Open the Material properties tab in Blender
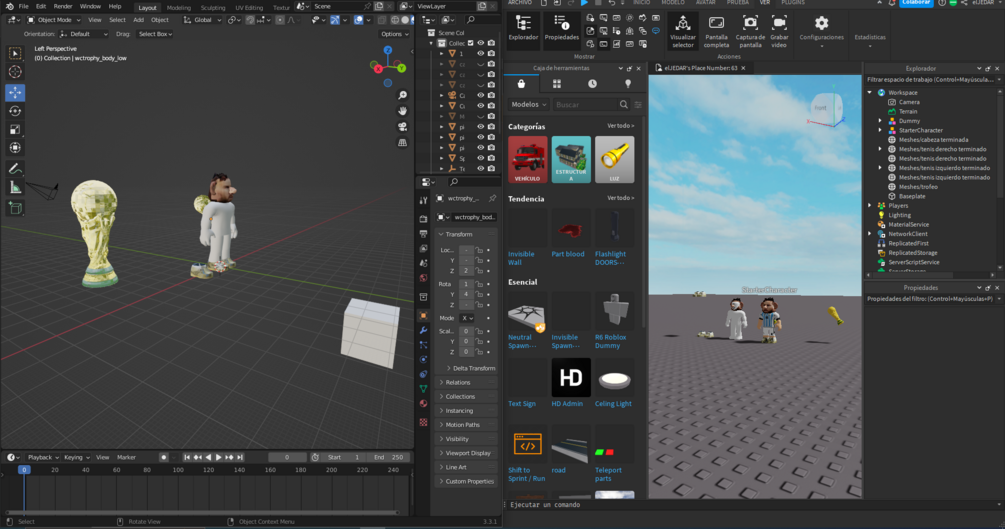 pos(423,404)
